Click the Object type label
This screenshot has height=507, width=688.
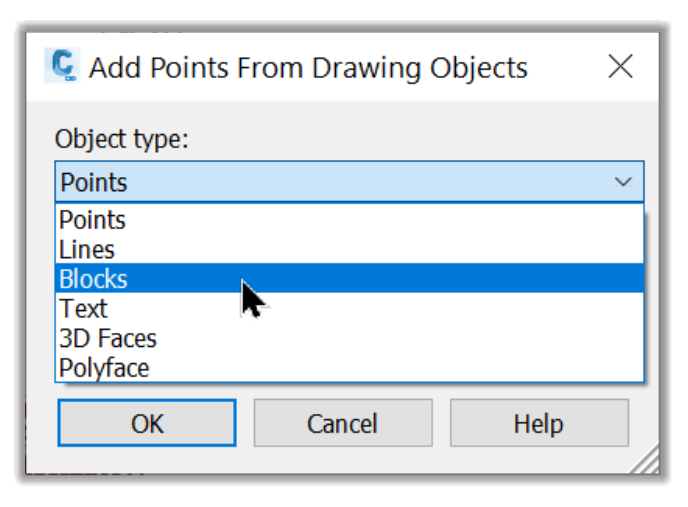pyautogui.click(x=122, y=139)
